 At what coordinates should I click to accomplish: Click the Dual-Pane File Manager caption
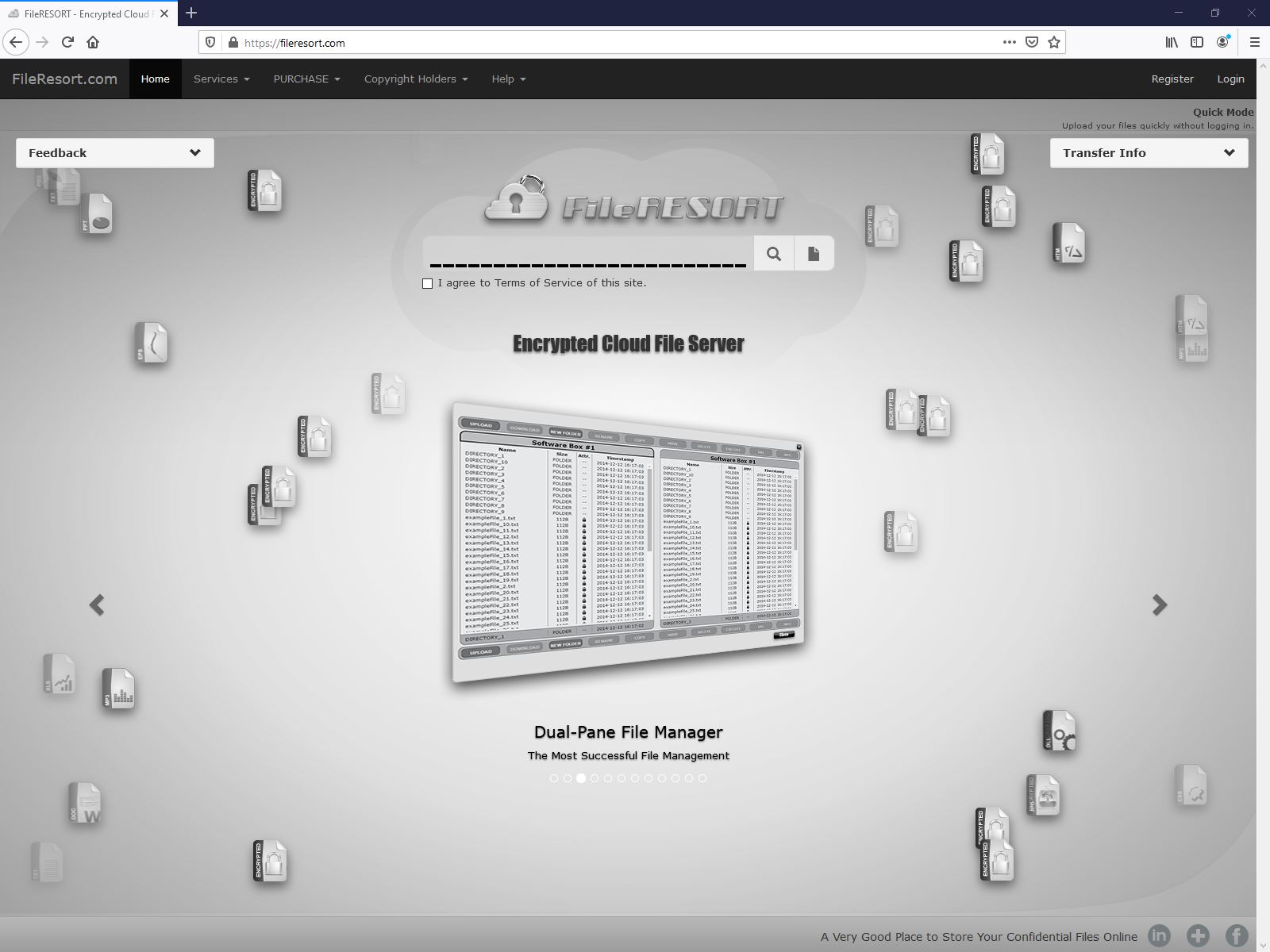coord(629,732)
